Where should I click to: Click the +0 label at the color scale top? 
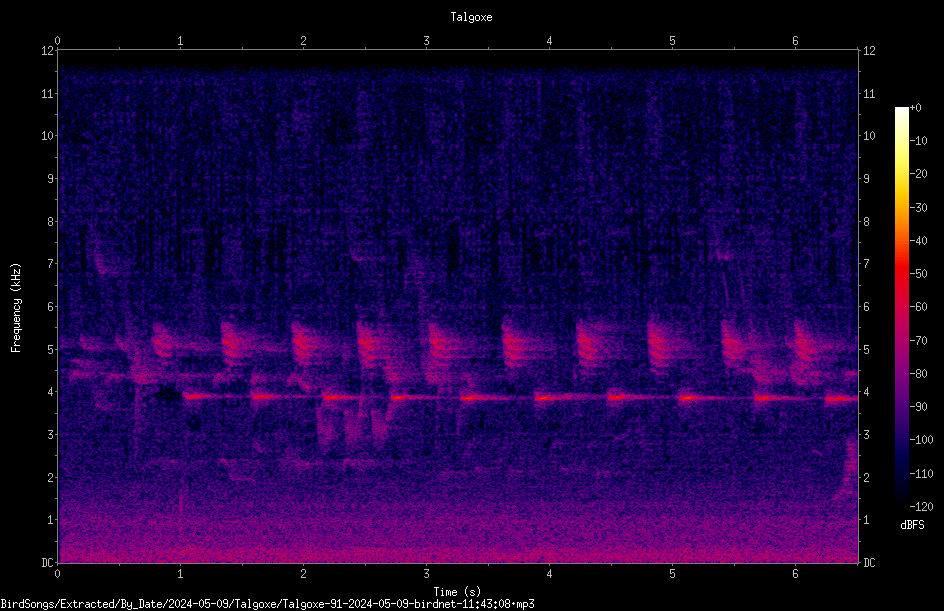pyautogui.click(x=916, y=108)
